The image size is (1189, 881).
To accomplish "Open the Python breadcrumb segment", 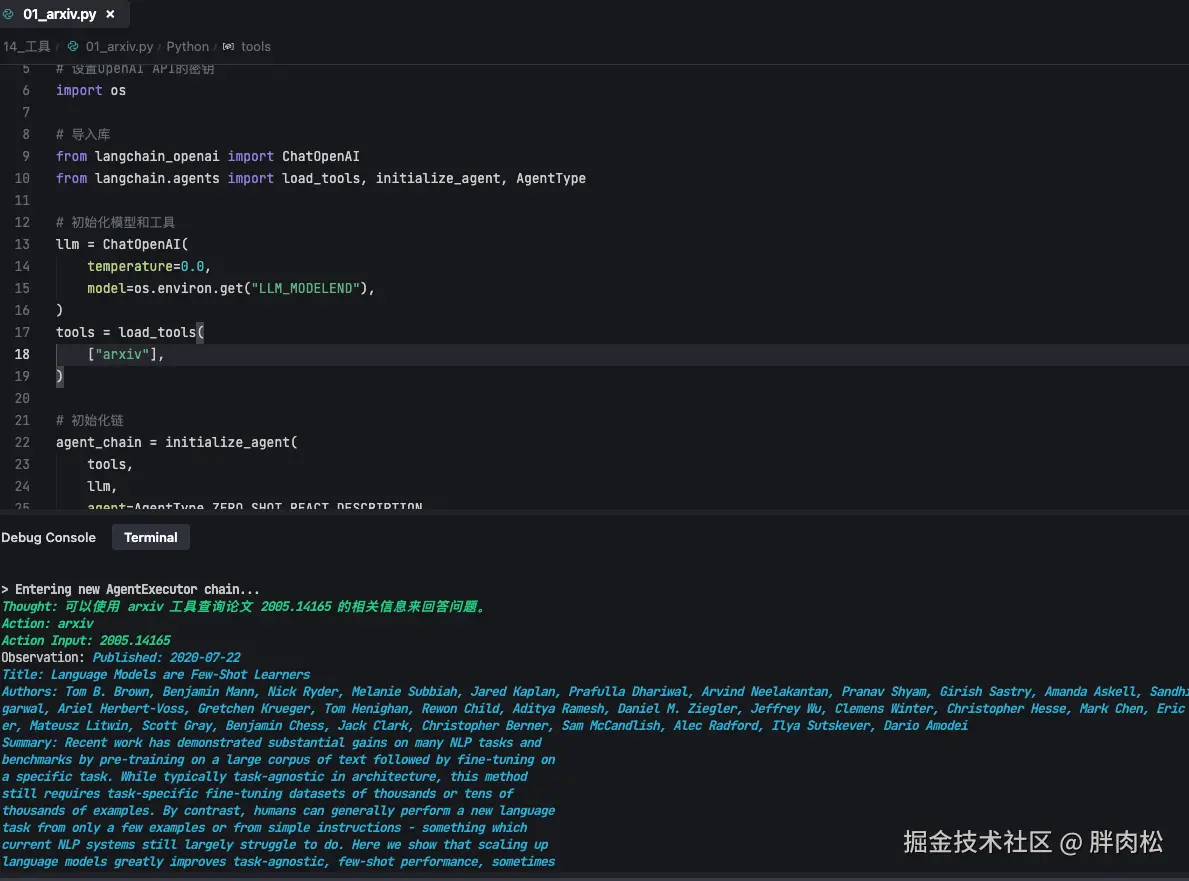I will tap(187, 47).
